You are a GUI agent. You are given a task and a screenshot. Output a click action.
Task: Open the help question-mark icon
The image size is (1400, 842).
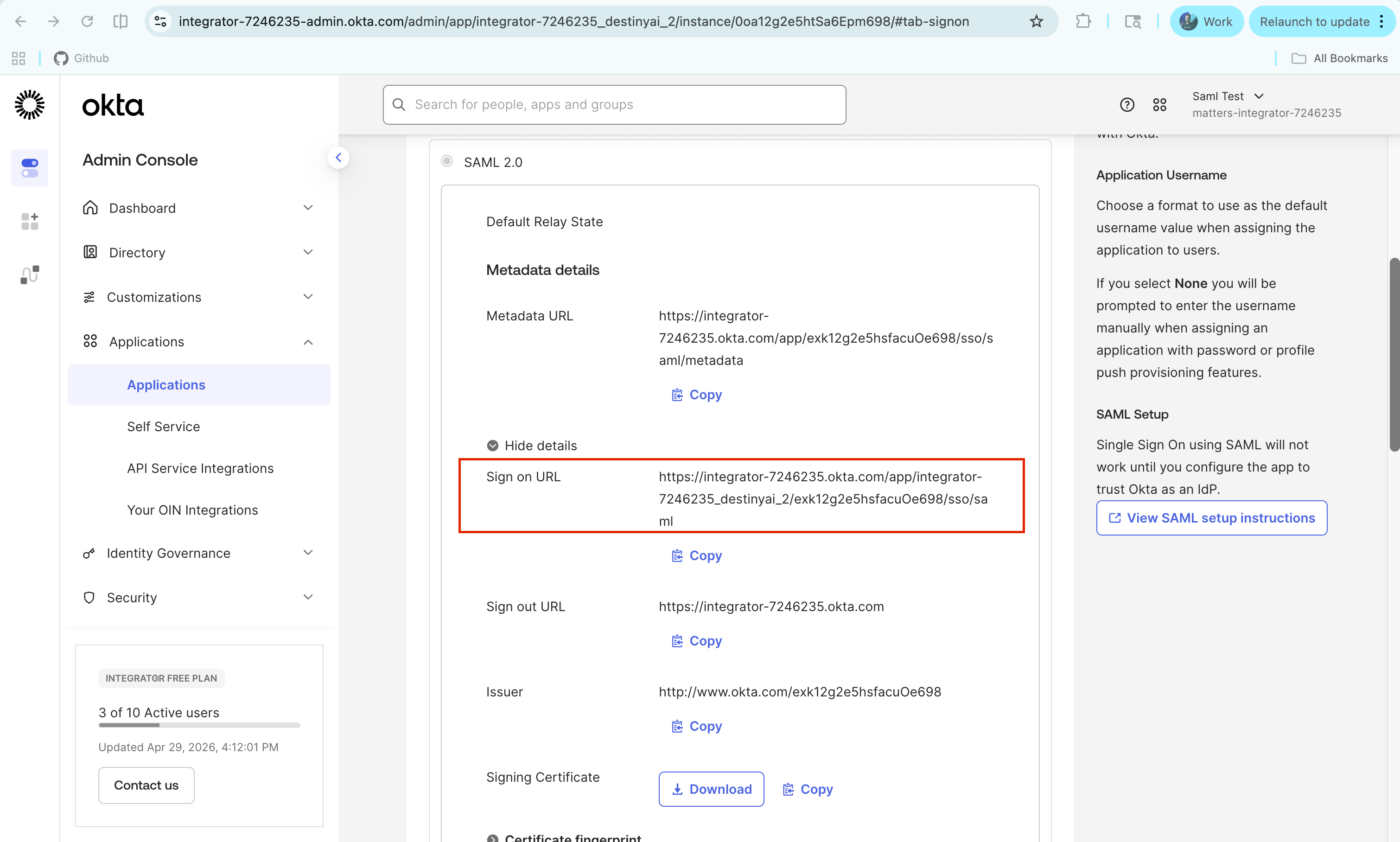pos(1127,104)
